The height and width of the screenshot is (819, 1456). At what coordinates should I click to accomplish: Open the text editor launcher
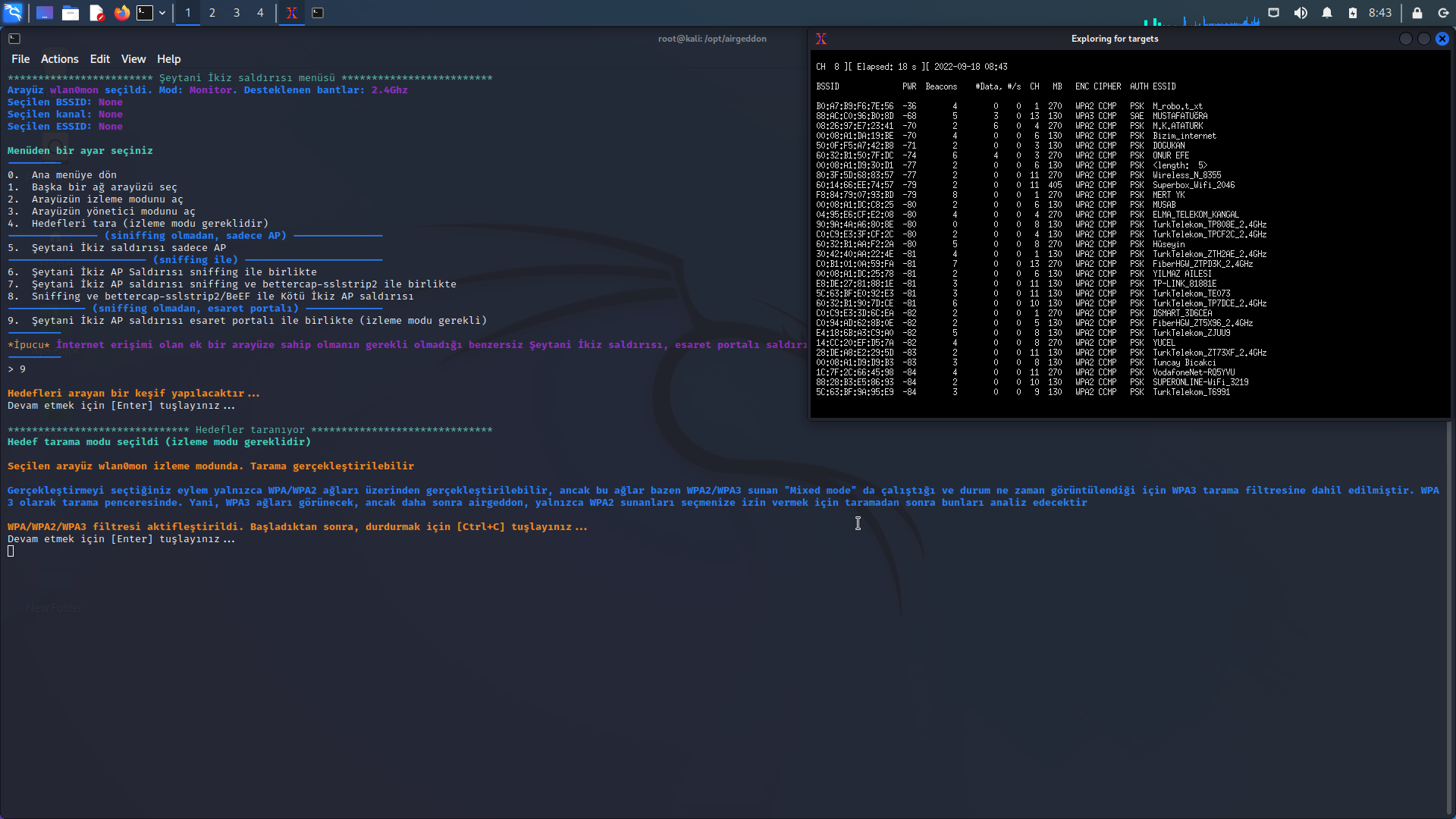pos(96,13)
